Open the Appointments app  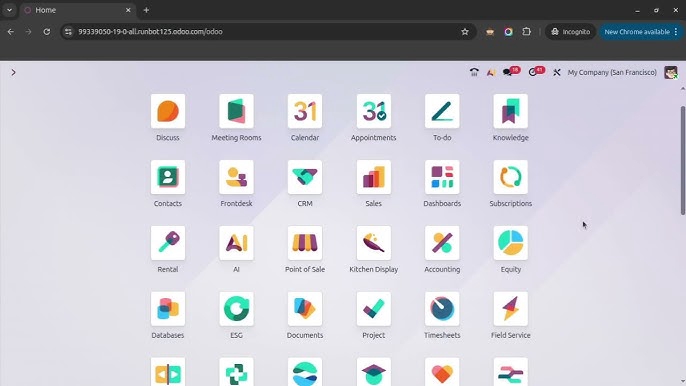click(374, 111)
